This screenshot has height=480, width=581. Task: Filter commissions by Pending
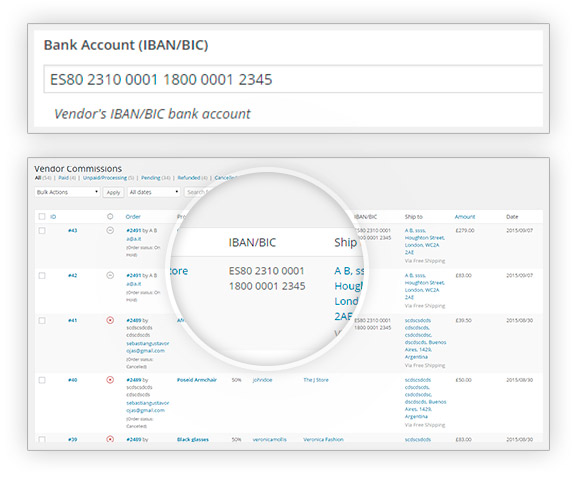click(151, 178)
